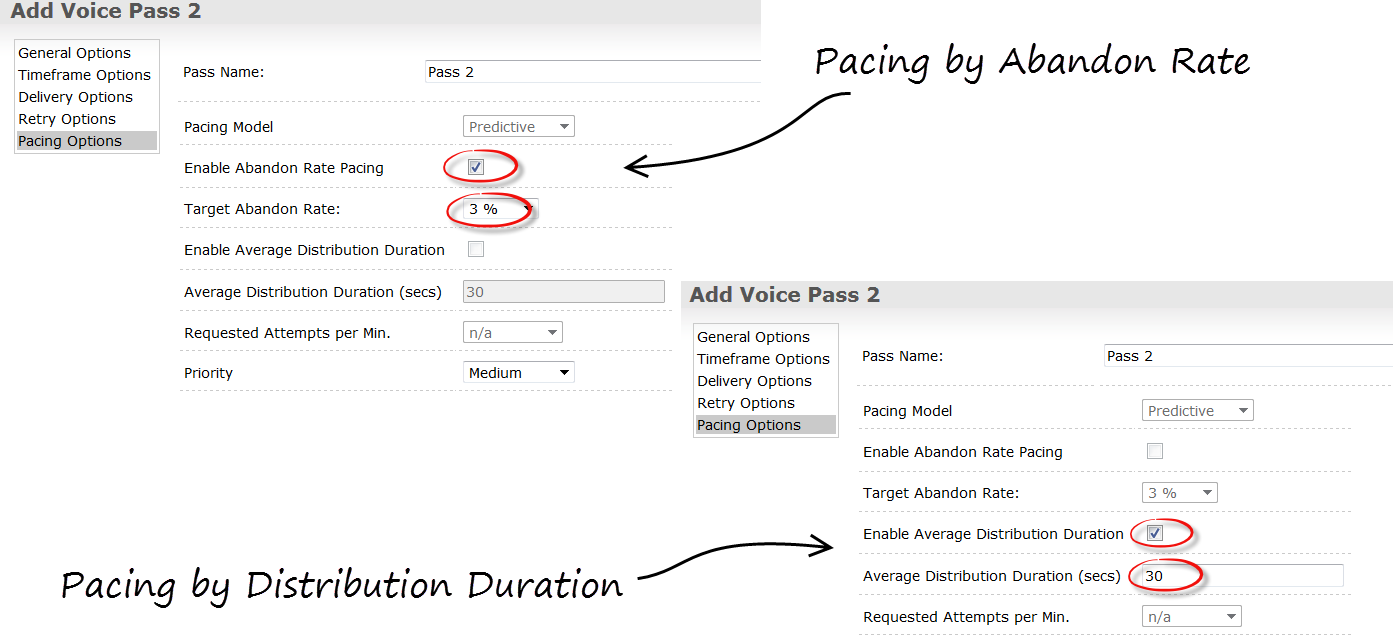Open the enabled Target Abandon Rate 3 % dropdown
The image size is (1393, 643).
click(x=500, y=209)
